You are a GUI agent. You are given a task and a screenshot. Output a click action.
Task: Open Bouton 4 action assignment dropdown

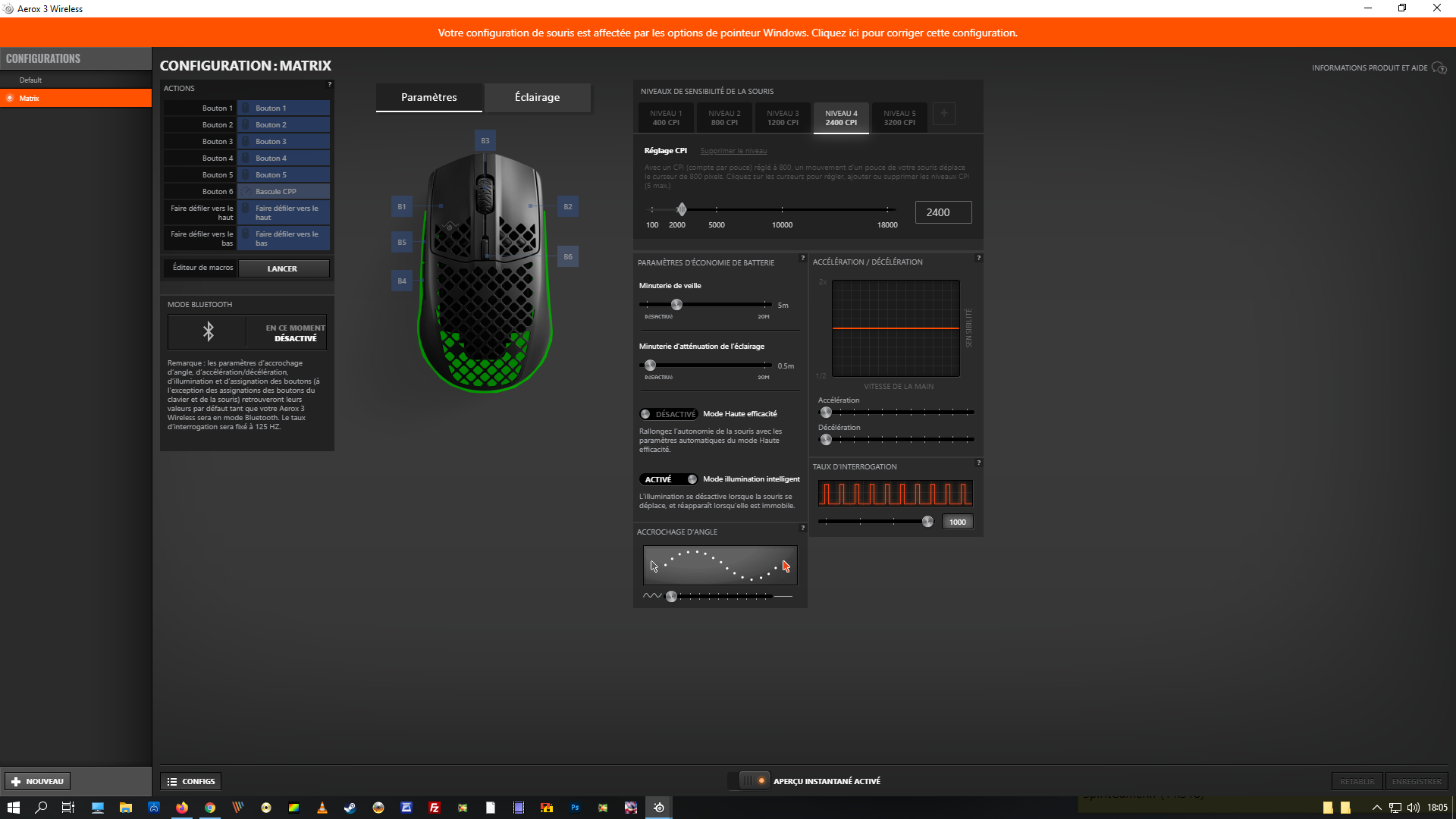(284, 158)
